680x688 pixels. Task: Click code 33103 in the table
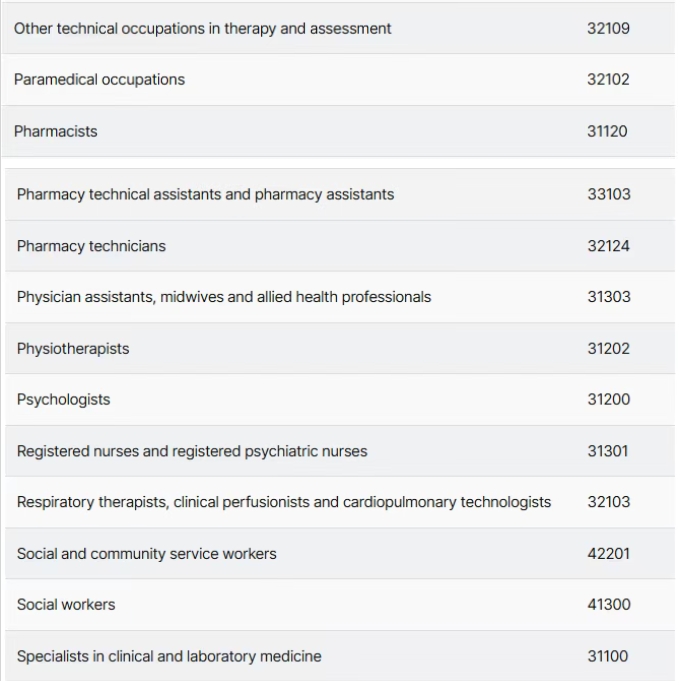tap(609, 194)
